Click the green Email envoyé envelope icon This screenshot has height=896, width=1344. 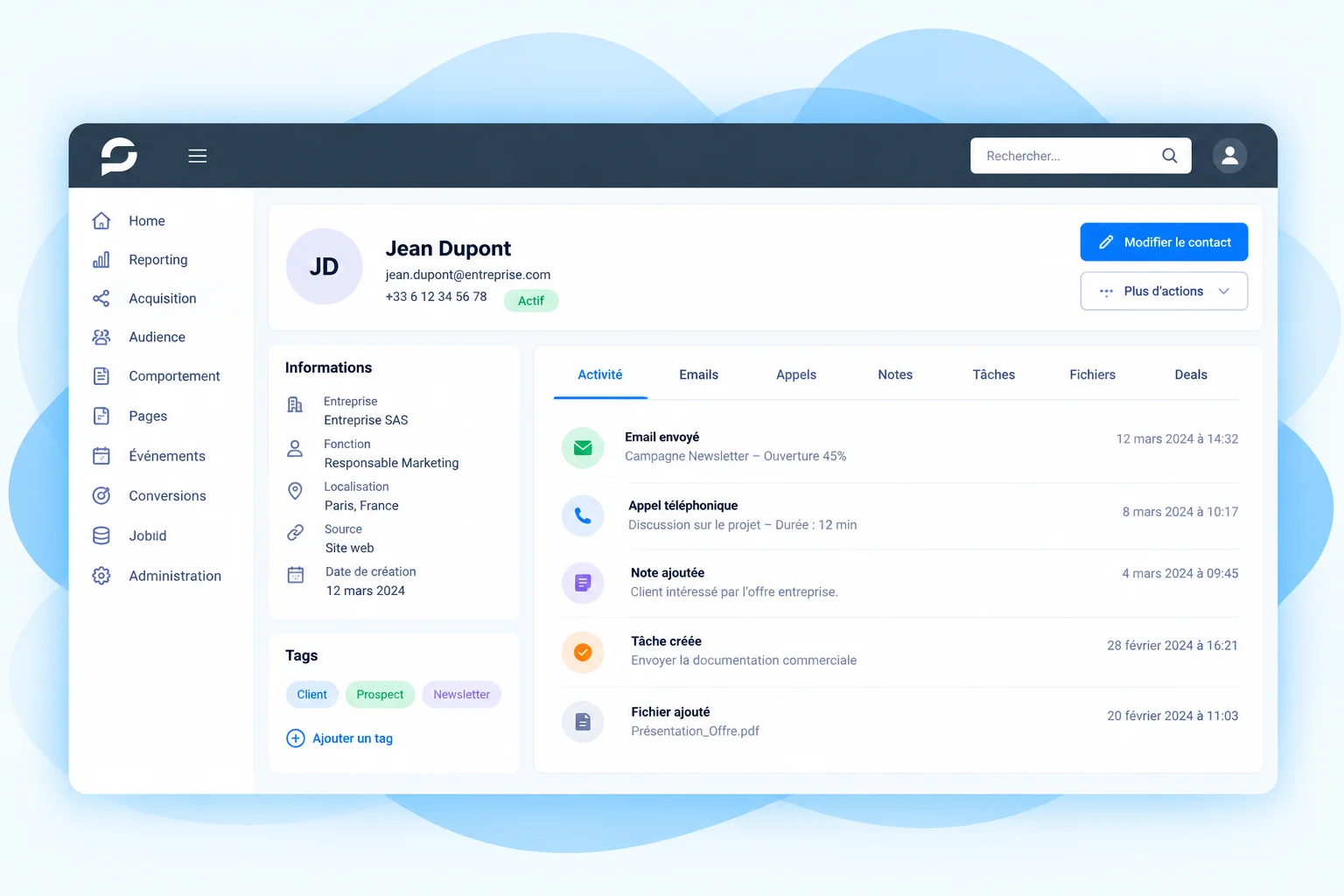pyautogui.click(x=583, y=448)
